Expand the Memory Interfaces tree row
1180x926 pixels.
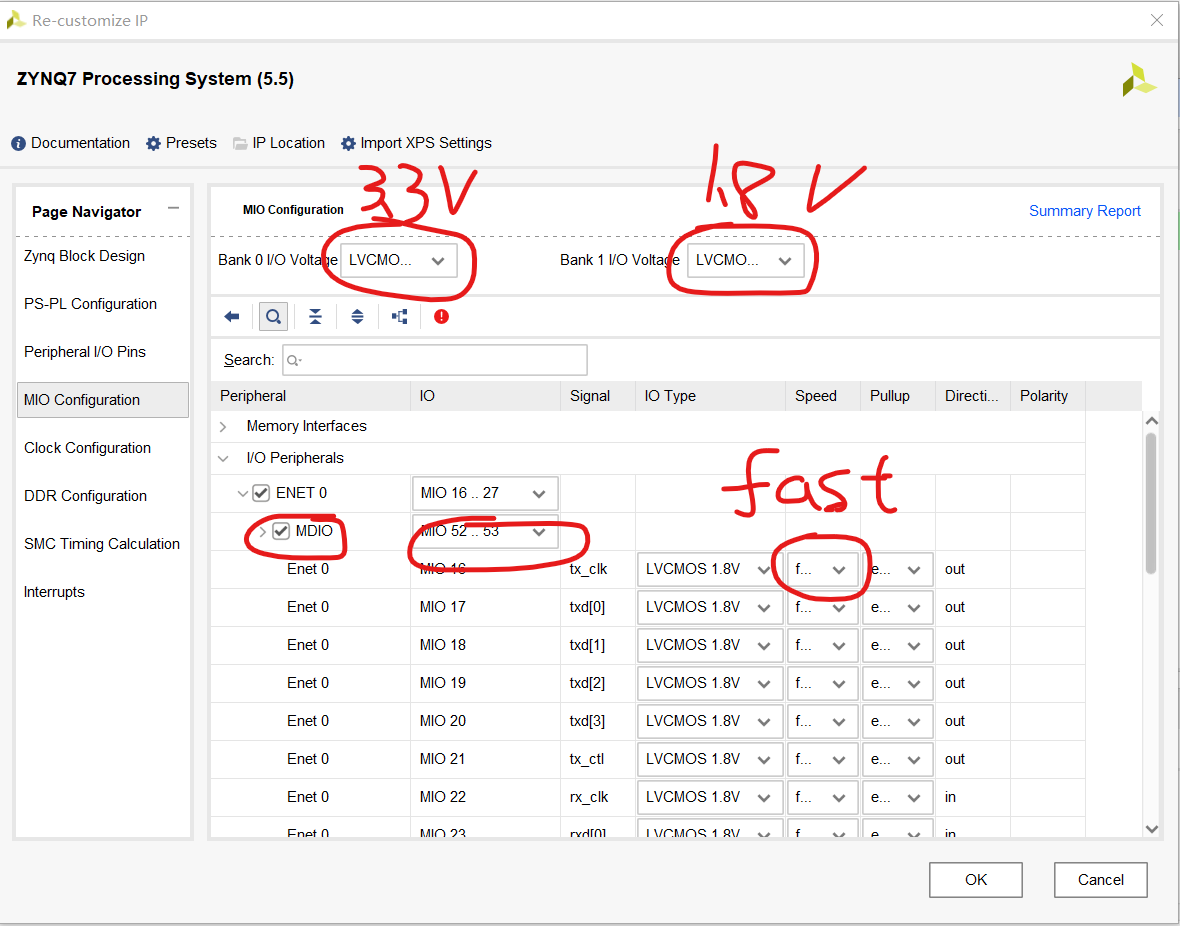coord(224,427)
